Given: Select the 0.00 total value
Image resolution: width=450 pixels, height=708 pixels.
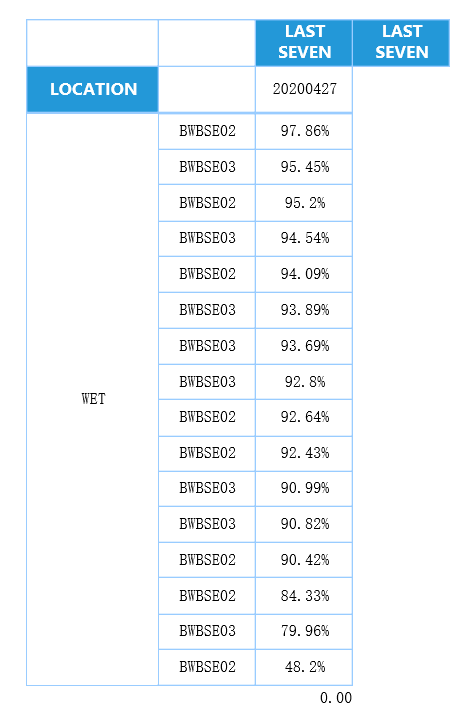Looking at the screenshot, I should point(335,698).
